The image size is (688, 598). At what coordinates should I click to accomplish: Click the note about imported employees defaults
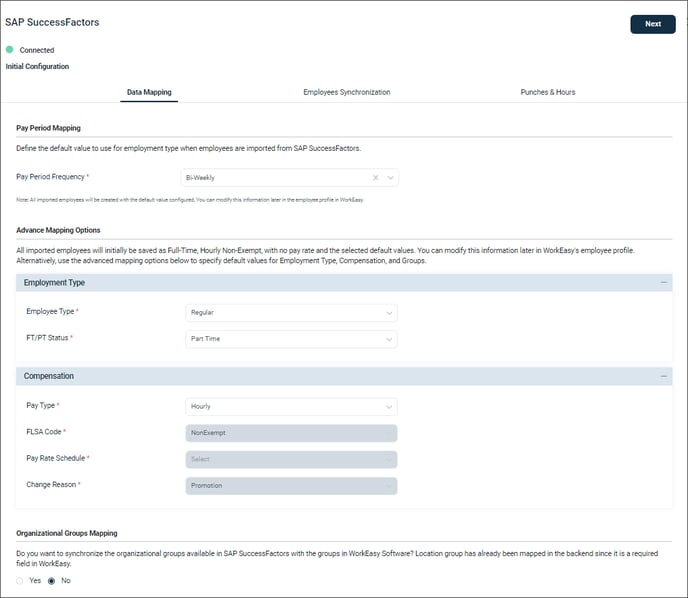coord(190,200)
